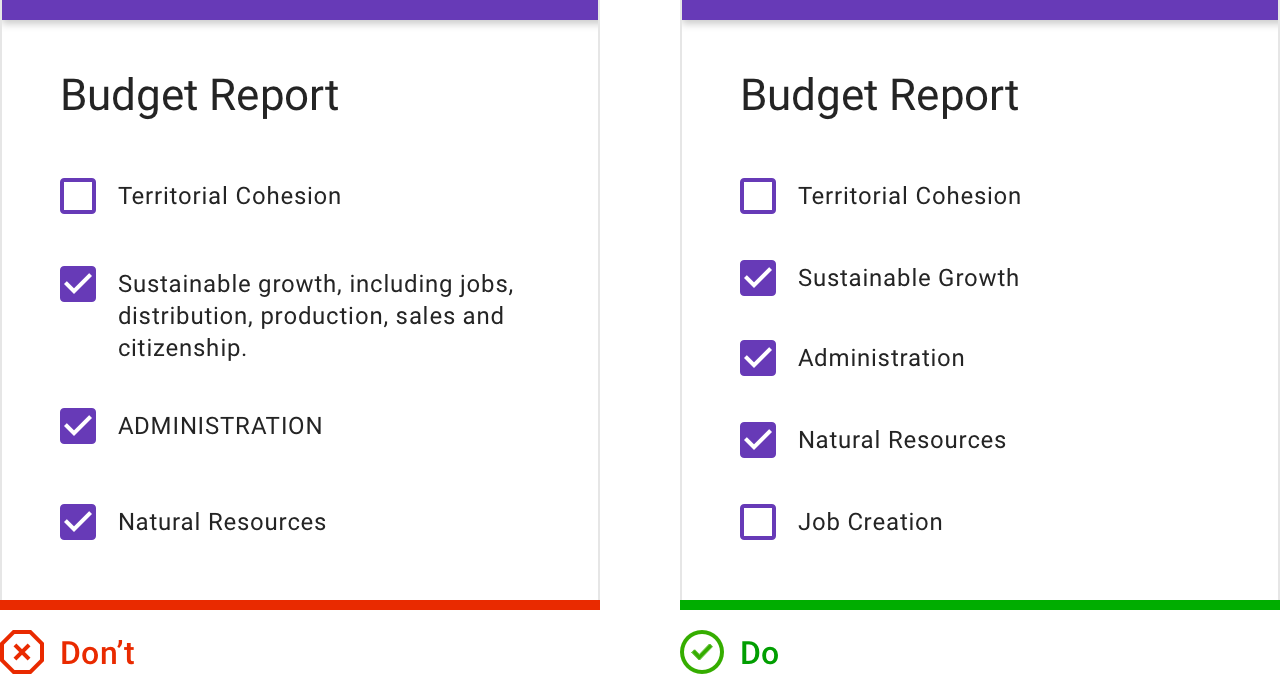Click the red bar under the left card
Viewport: 1280px width, 690px height.
(x=300, y=605)
